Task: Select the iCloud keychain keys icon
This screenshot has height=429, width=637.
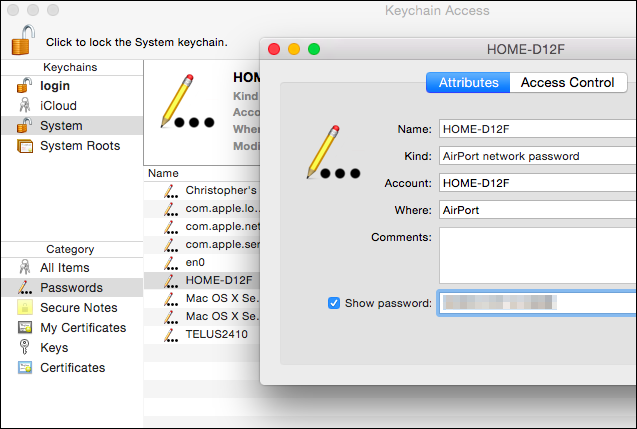Action: [x=25, y=105]
